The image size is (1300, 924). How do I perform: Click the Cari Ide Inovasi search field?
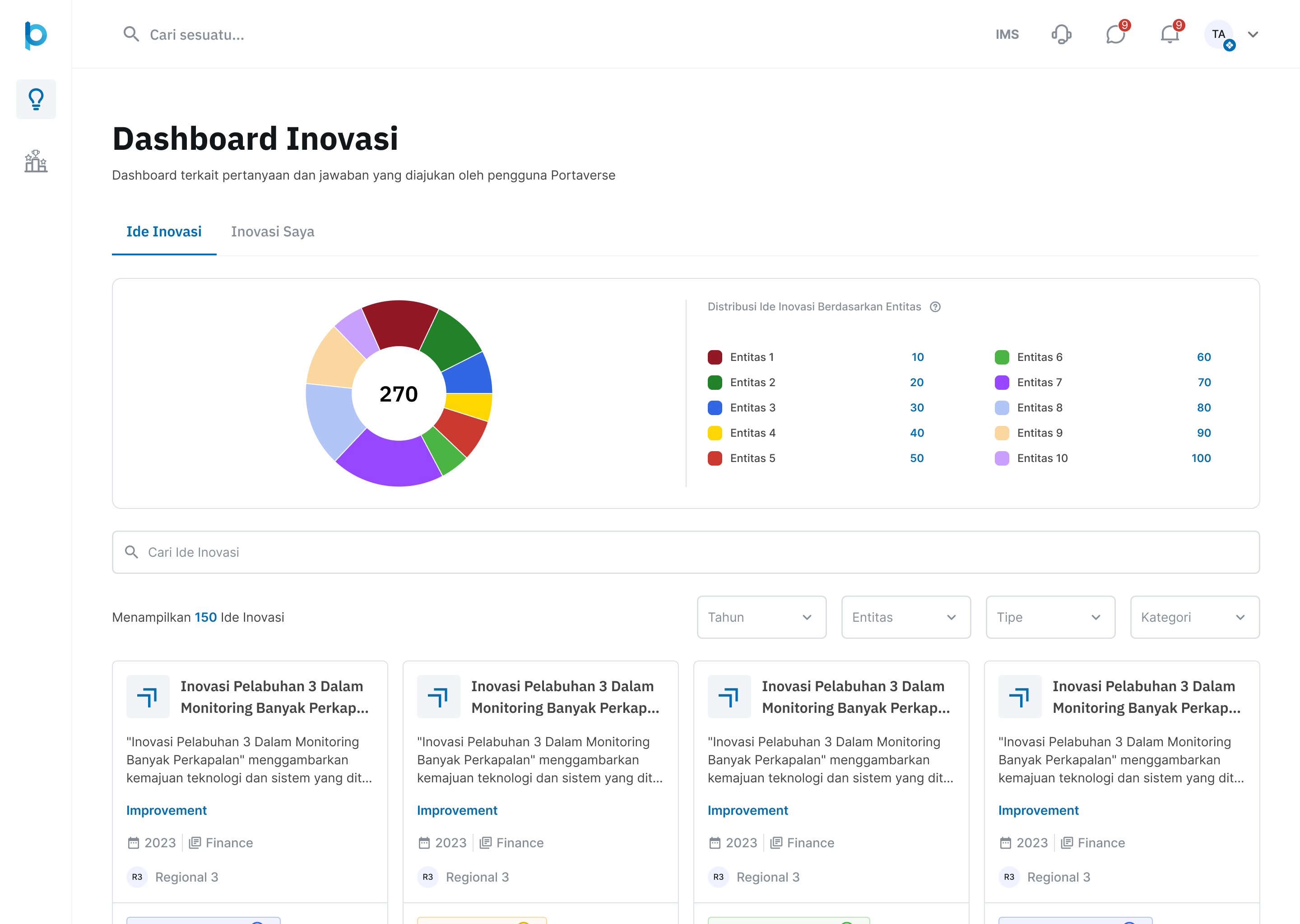click(x=685, y=552)
